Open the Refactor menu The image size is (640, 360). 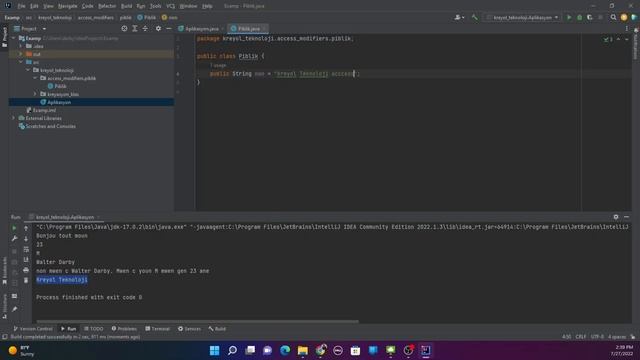click(107, 6)
